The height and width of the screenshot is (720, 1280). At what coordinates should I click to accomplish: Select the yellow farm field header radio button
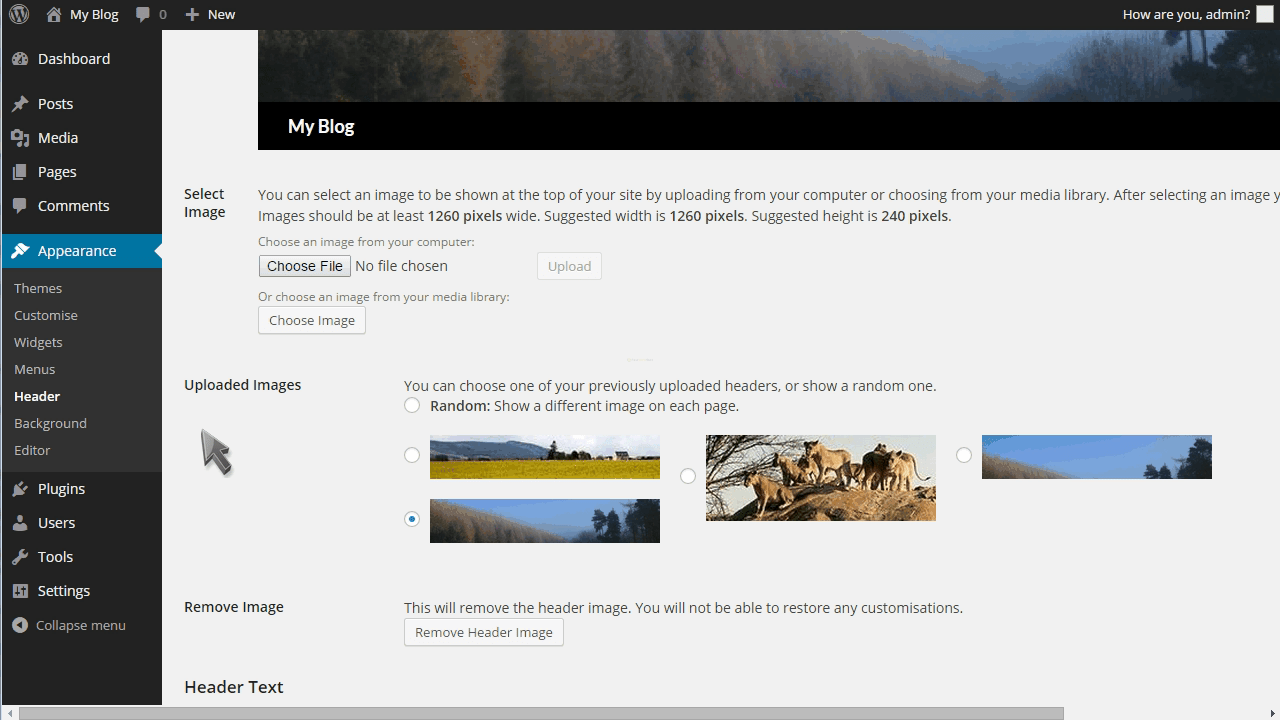pyautogui.click(x=412, y=455)
